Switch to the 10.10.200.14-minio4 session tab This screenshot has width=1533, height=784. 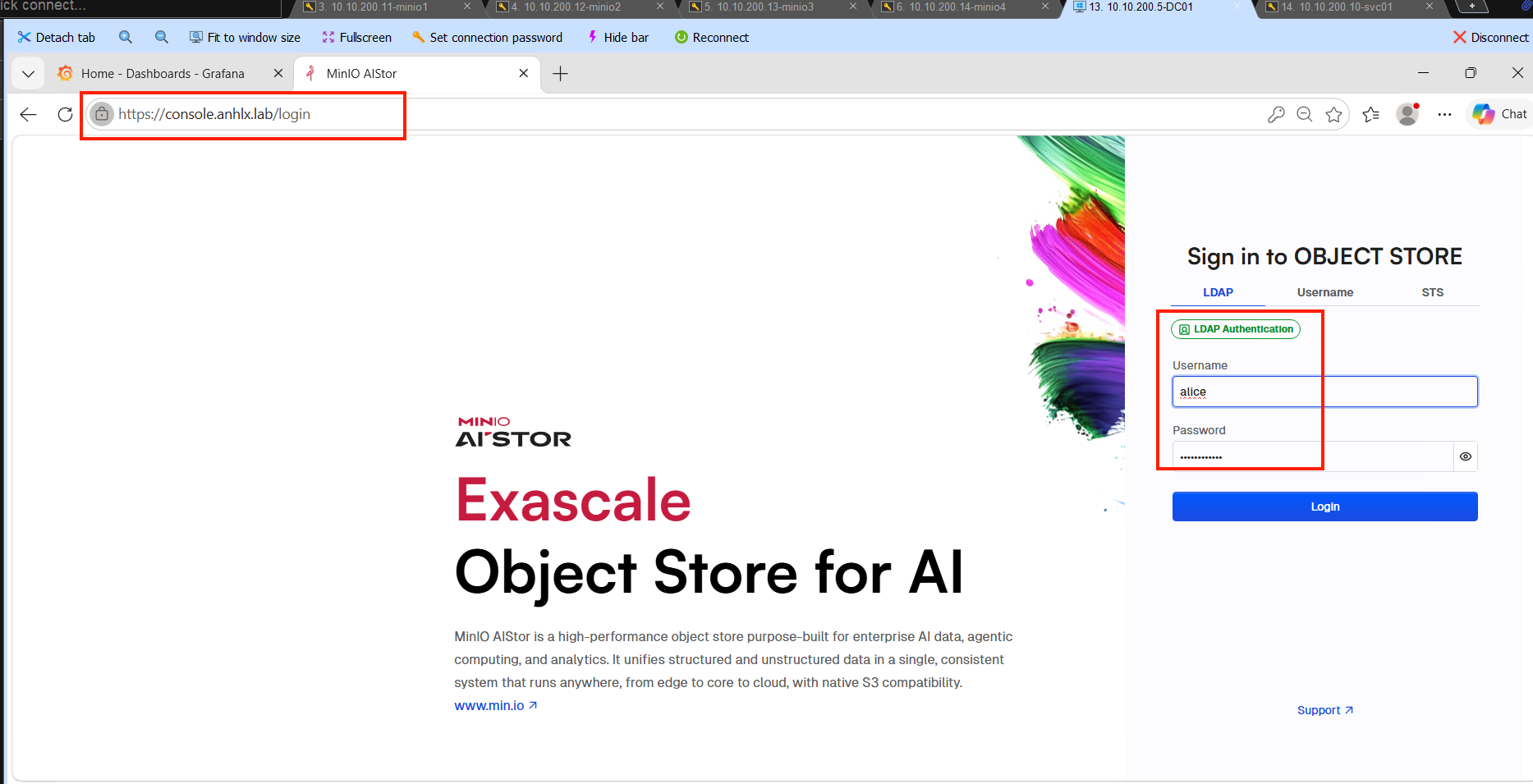[952, 7]
